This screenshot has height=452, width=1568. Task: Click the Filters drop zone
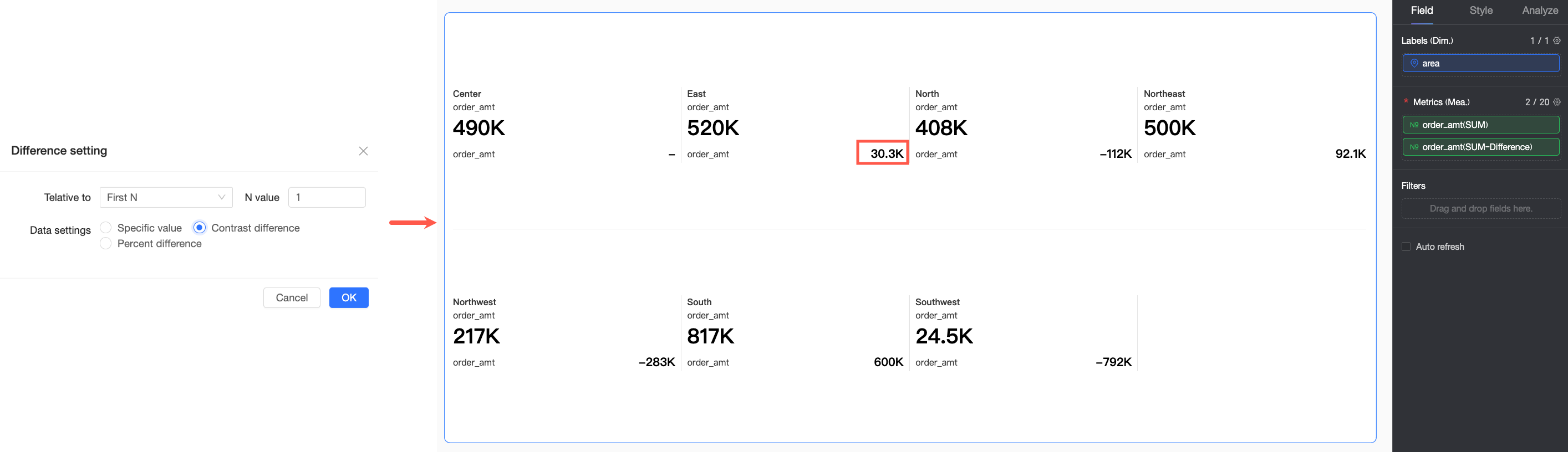(x=1480, y=209)
